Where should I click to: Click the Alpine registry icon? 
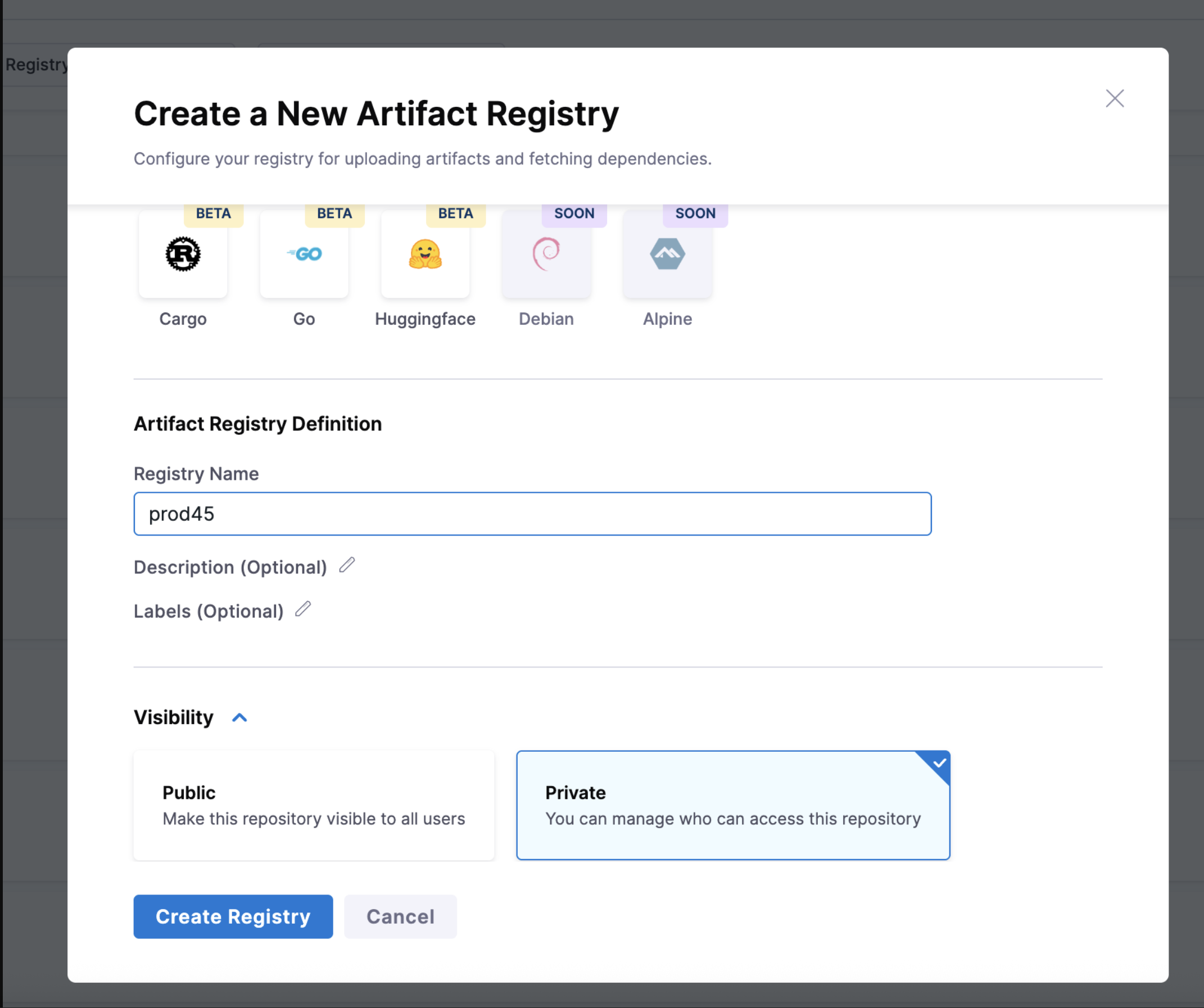click(667, 255)
